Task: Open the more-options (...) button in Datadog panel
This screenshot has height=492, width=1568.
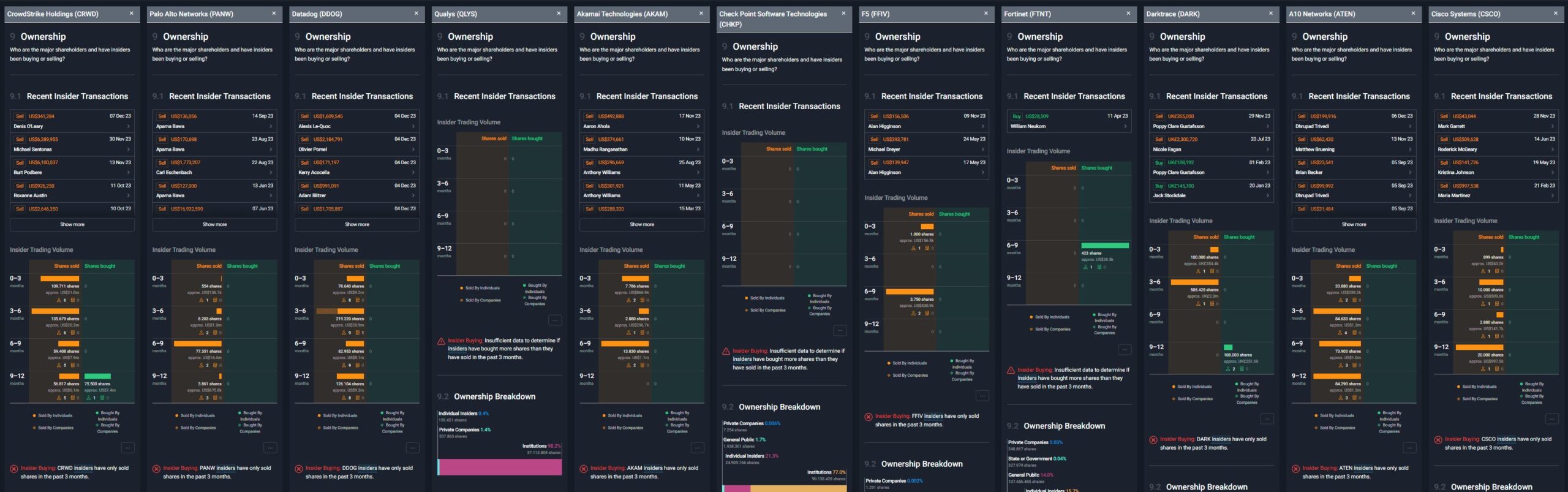Action: coord(412,448)
